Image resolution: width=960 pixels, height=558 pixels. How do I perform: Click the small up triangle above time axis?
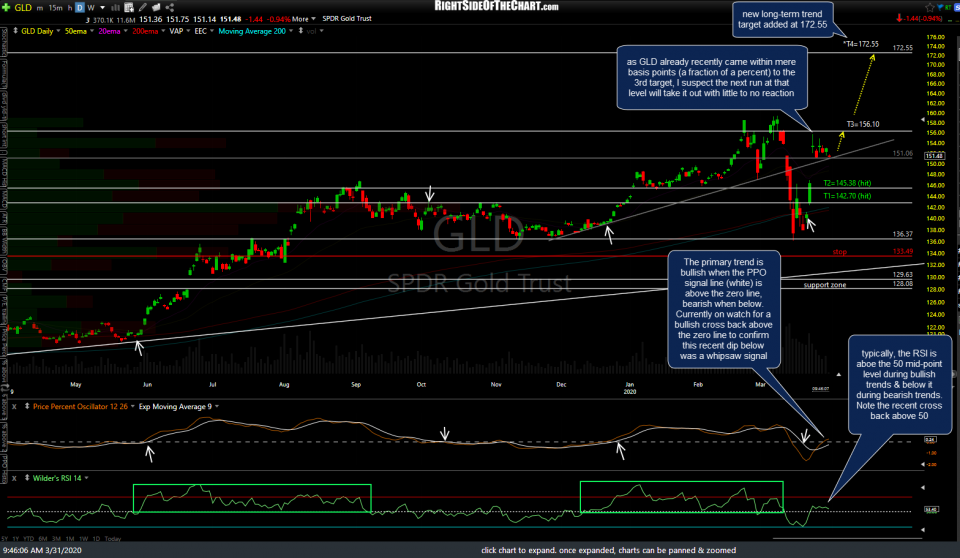point(839,374)
